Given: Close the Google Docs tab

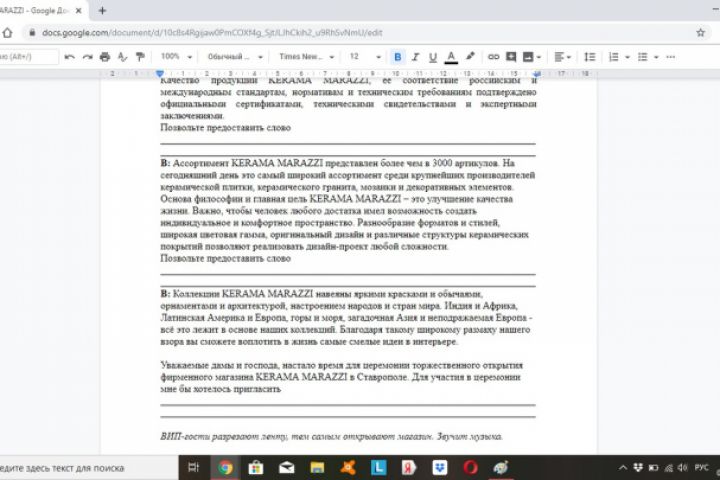Looking at the screenshot, I should (79, 10).
